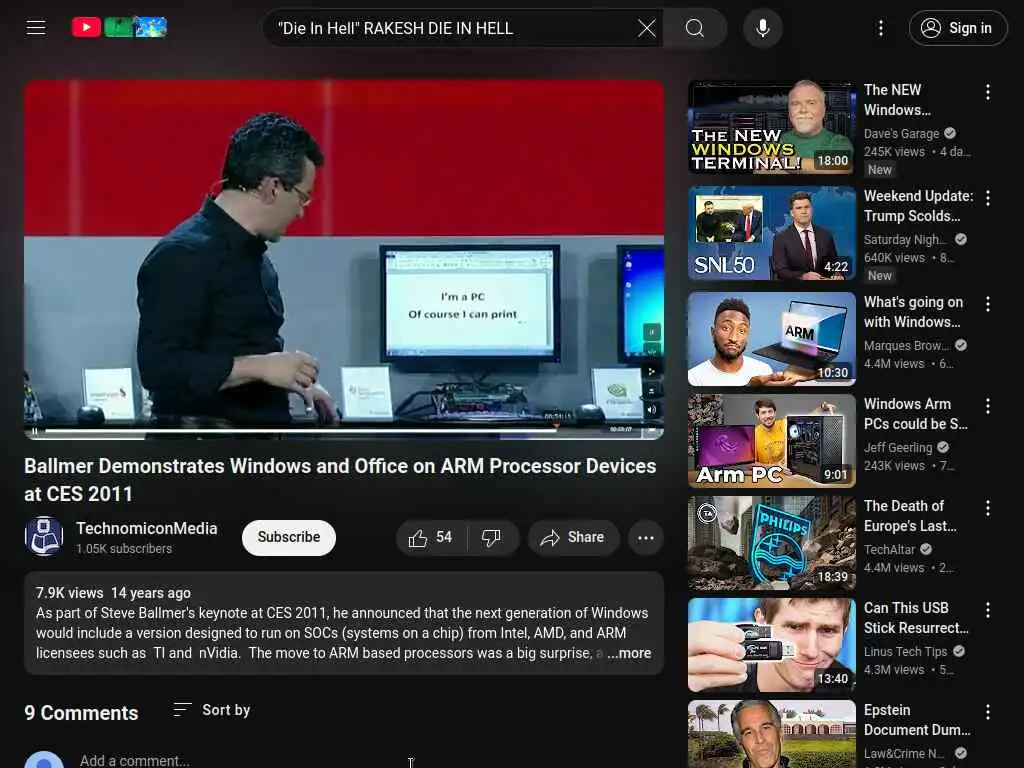Click Jeff Geerling channel name

pos(898,447)
